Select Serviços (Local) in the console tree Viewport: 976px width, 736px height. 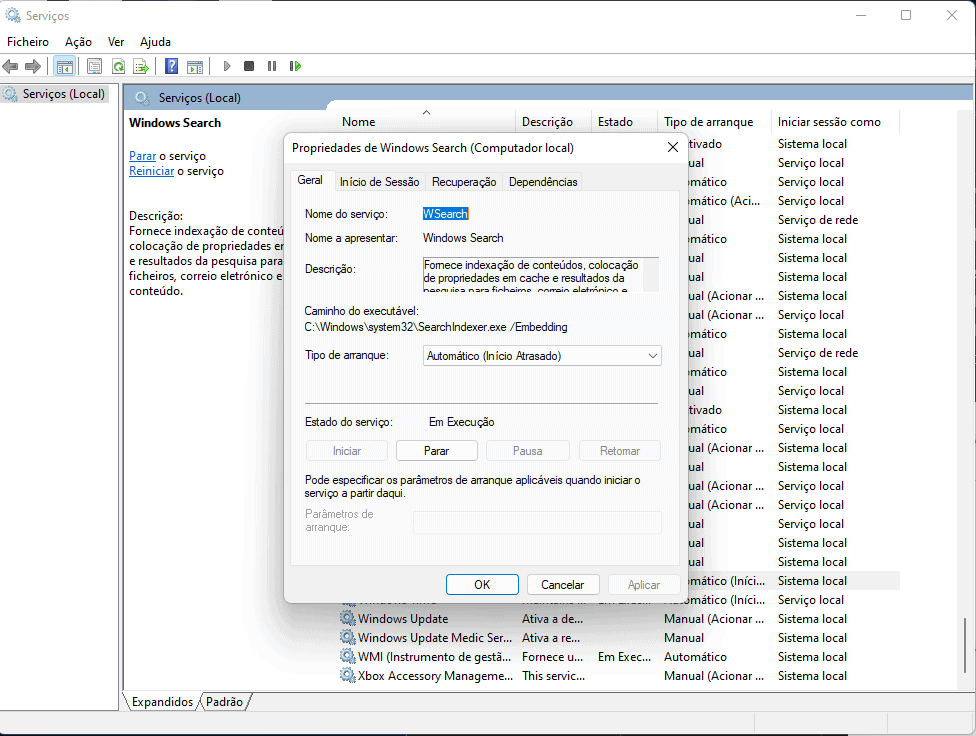(63, 94)
